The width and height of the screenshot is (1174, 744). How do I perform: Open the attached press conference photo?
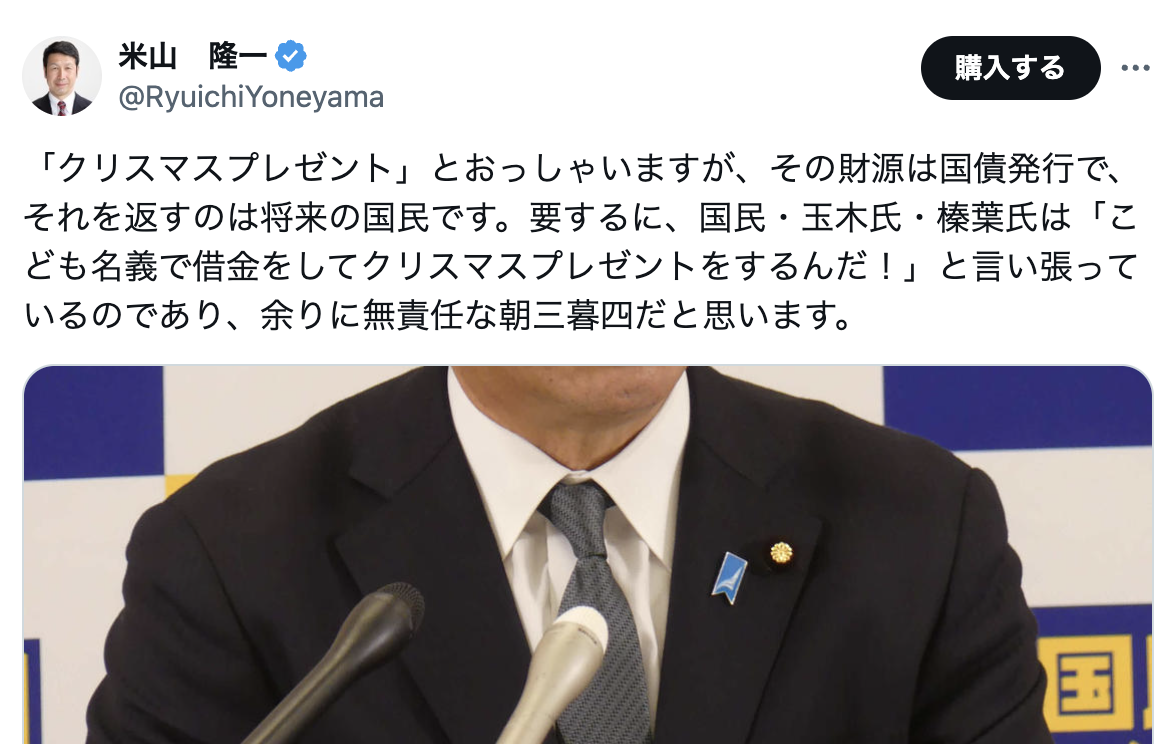[588, 555]
